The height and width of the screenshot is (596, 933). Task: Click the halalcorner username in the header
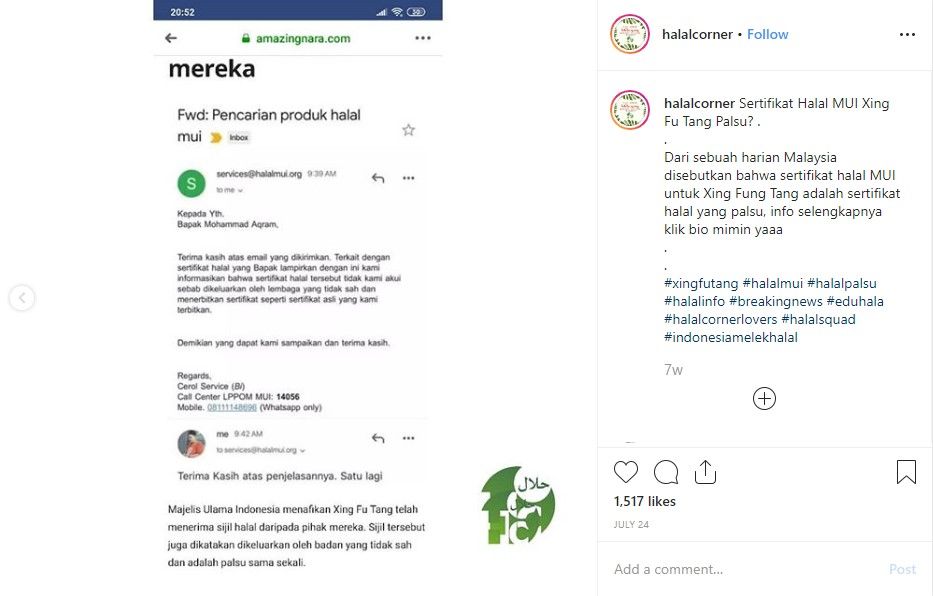[697, 34]
